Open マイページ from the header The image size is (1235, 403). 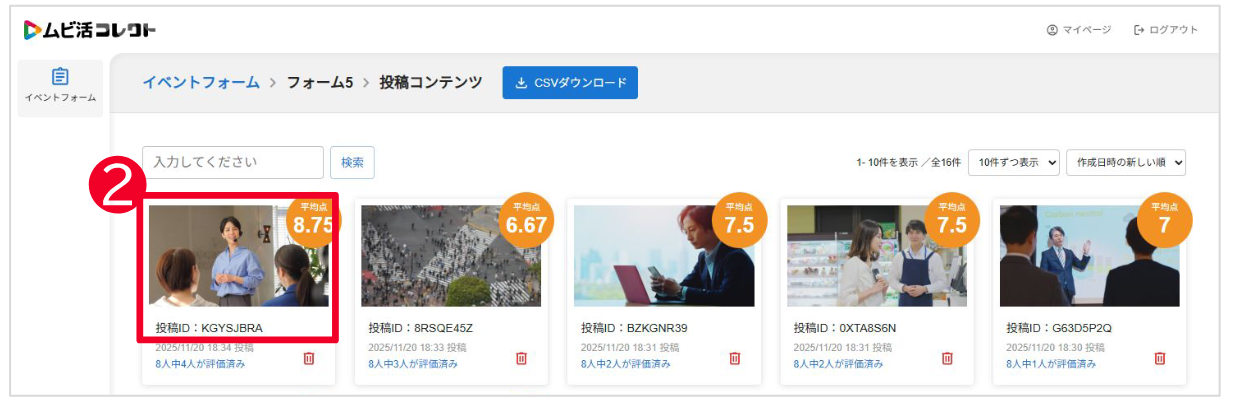(x=1078, y=30)
